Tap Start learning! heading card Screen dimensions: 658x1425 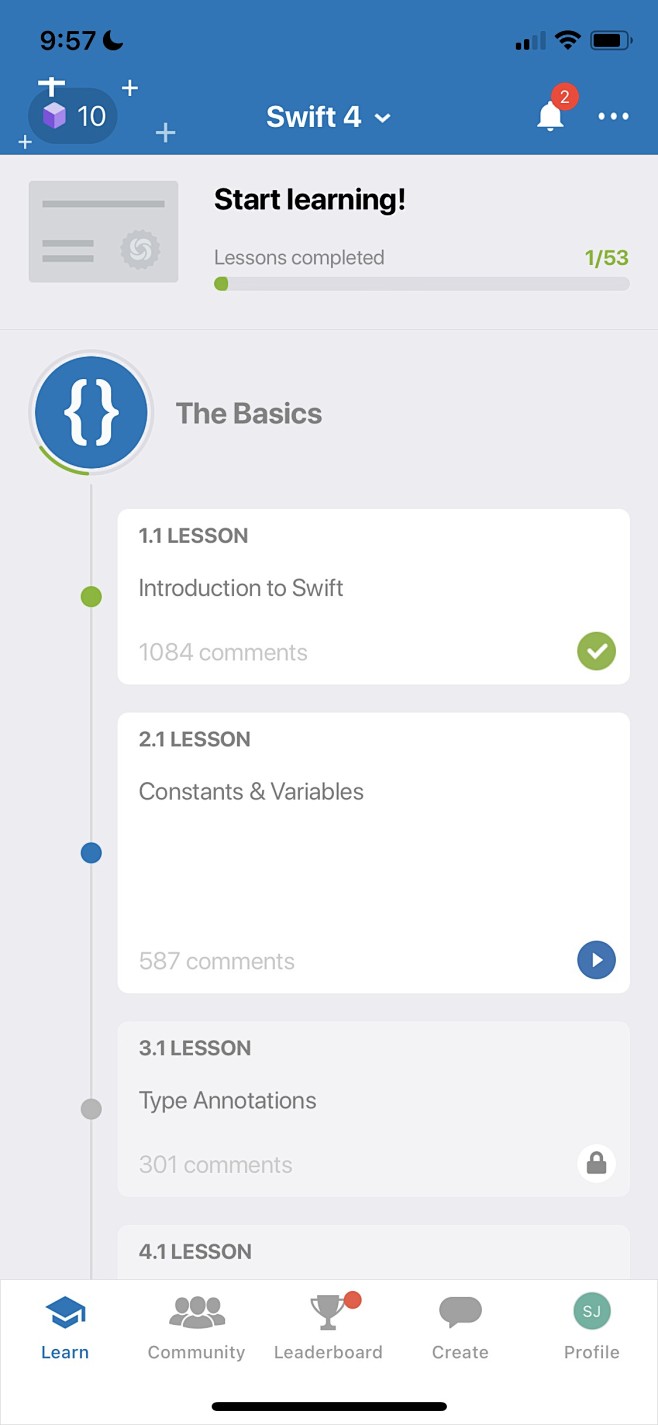point(309,199)
